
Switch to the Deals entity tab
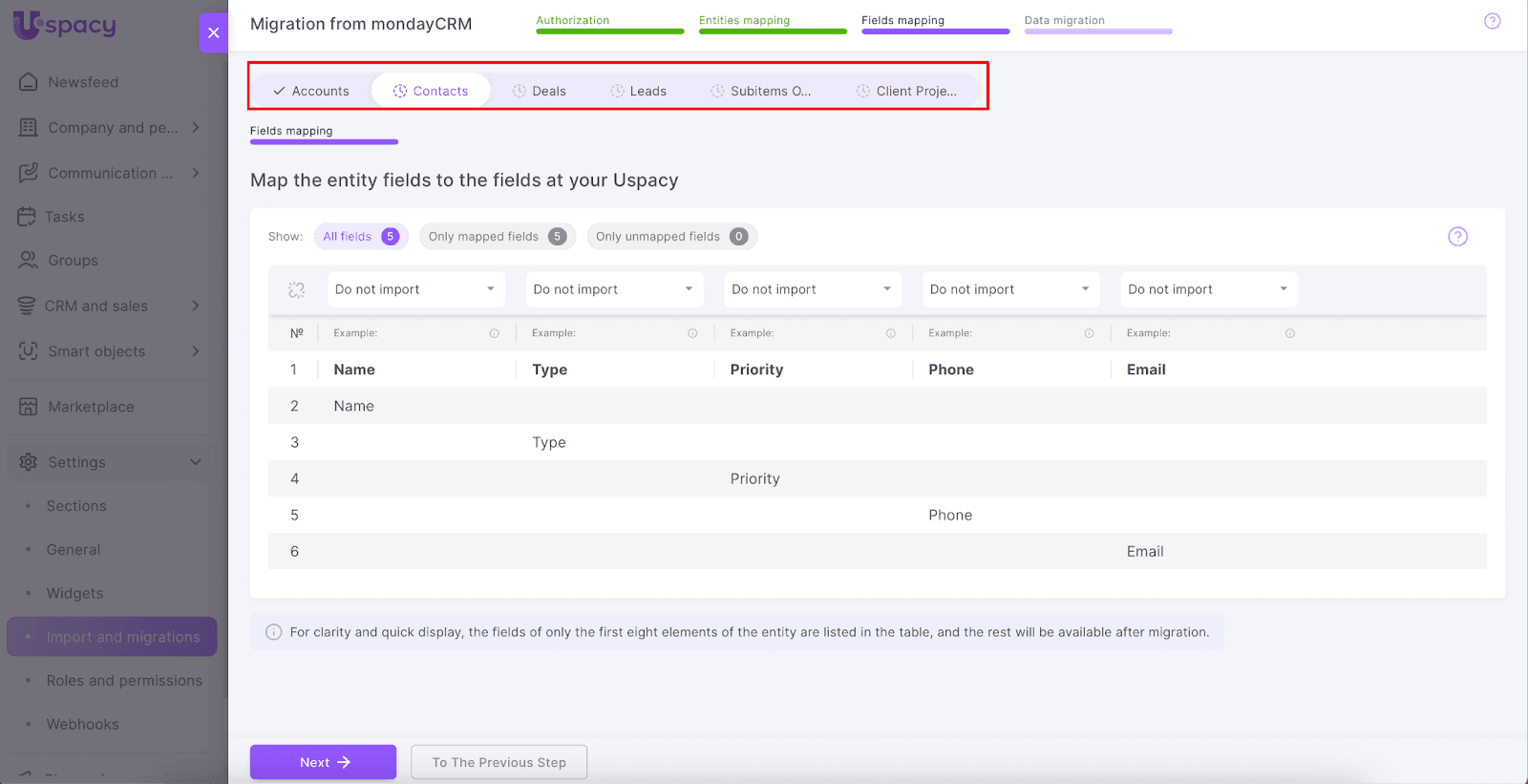click(540, 91)
